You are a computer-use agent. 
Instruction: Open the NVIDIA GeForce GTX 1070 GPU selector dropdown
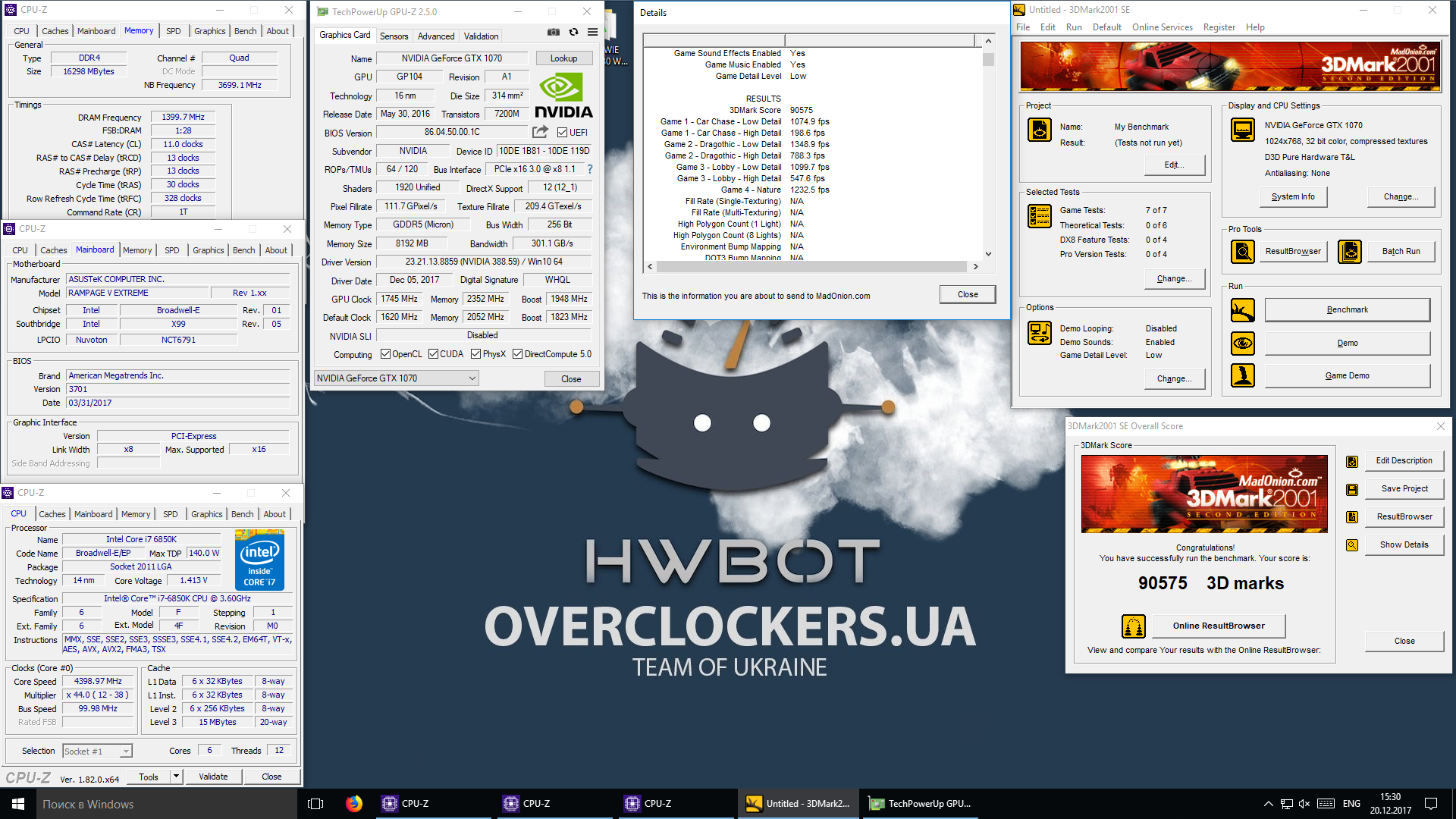pos(397,378)
